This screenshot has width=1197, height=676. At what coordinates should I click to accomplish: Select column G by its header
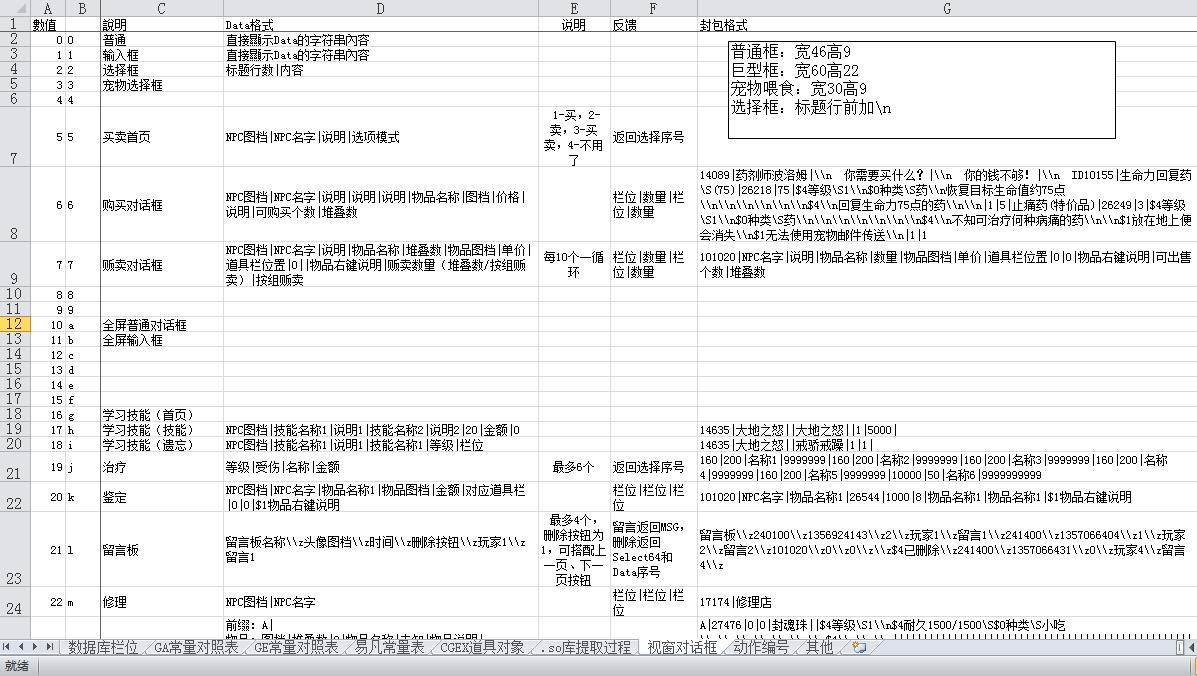click(946, 8)
